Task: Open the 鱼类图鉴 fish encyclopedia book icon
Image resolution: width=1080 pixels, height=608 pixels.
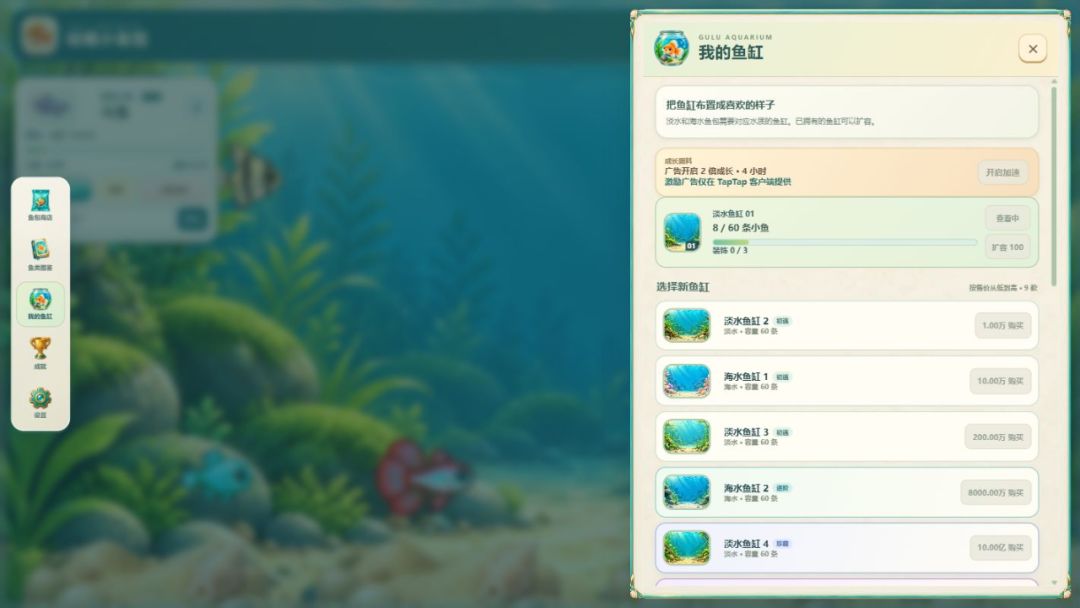Action: 40,254
